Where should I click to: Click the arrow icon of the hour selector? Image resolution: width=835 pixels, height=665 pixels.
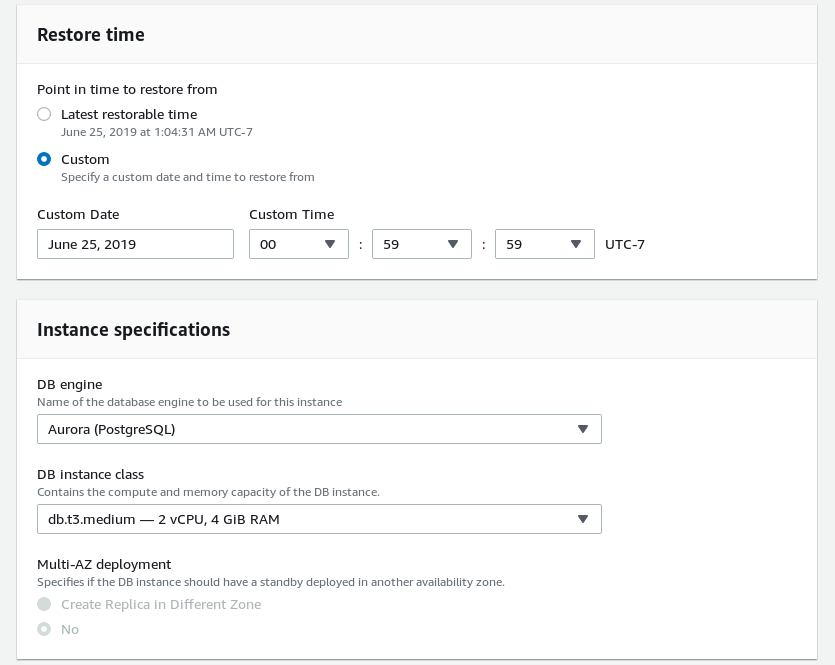[x=330, y=244]
